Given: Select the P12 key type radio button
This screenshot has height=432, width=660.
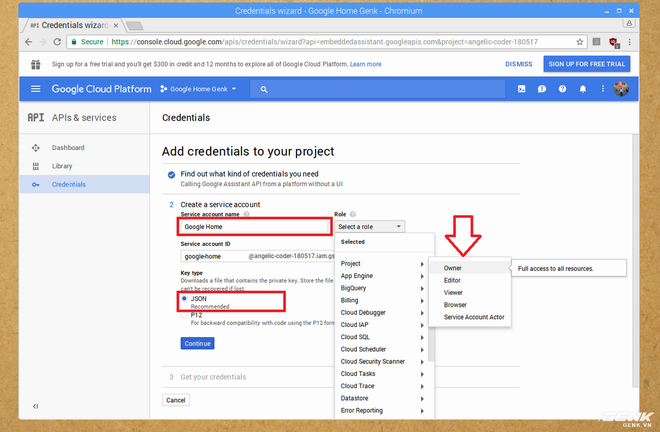Looking at the screenshot, I should click(x=184, y=315).
